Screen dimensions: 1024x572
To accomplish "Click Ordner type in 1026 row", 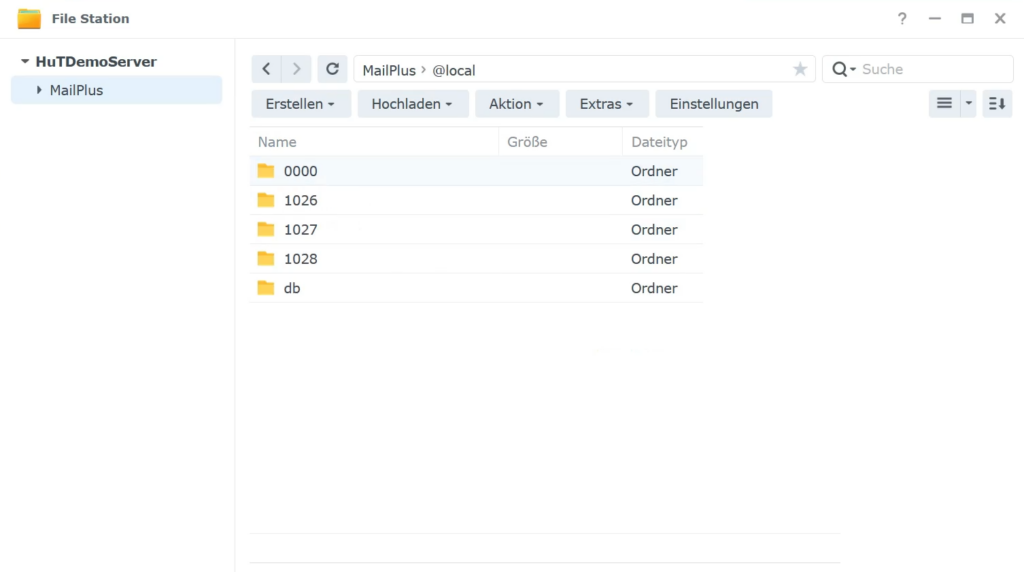I will [654, 200].
